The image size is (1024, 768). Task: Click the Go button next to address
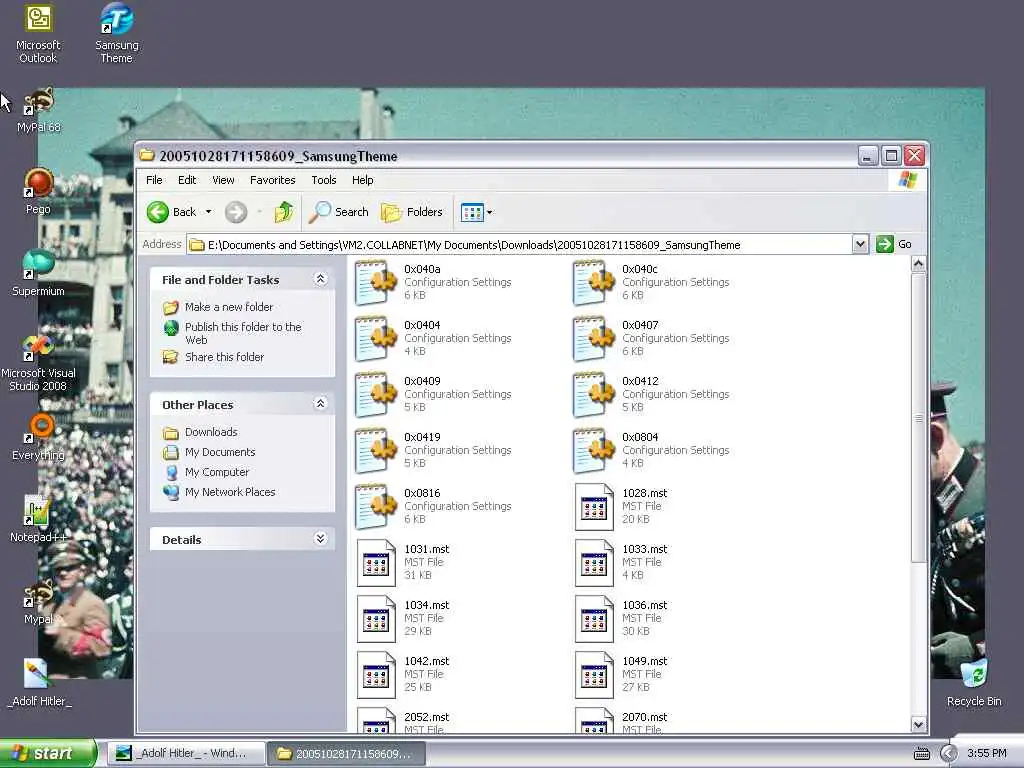click(x=894, y=244)
